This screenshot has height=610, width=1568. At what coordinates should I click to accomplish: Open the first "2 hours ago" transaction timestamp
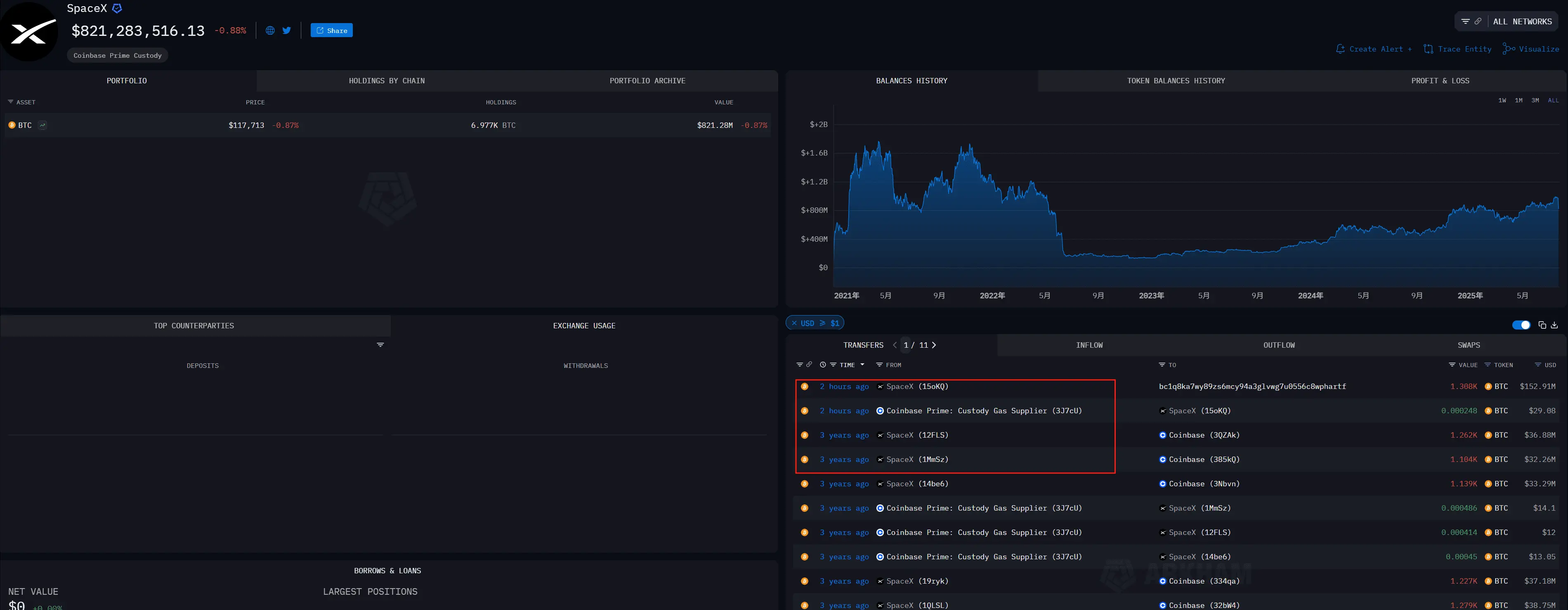pos(844,387)
